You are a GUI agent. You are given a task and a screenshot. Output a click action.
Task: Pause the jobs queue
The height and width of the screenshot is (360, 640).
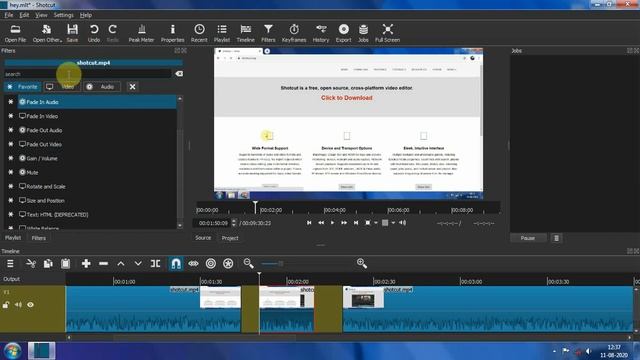pos(528,238)
